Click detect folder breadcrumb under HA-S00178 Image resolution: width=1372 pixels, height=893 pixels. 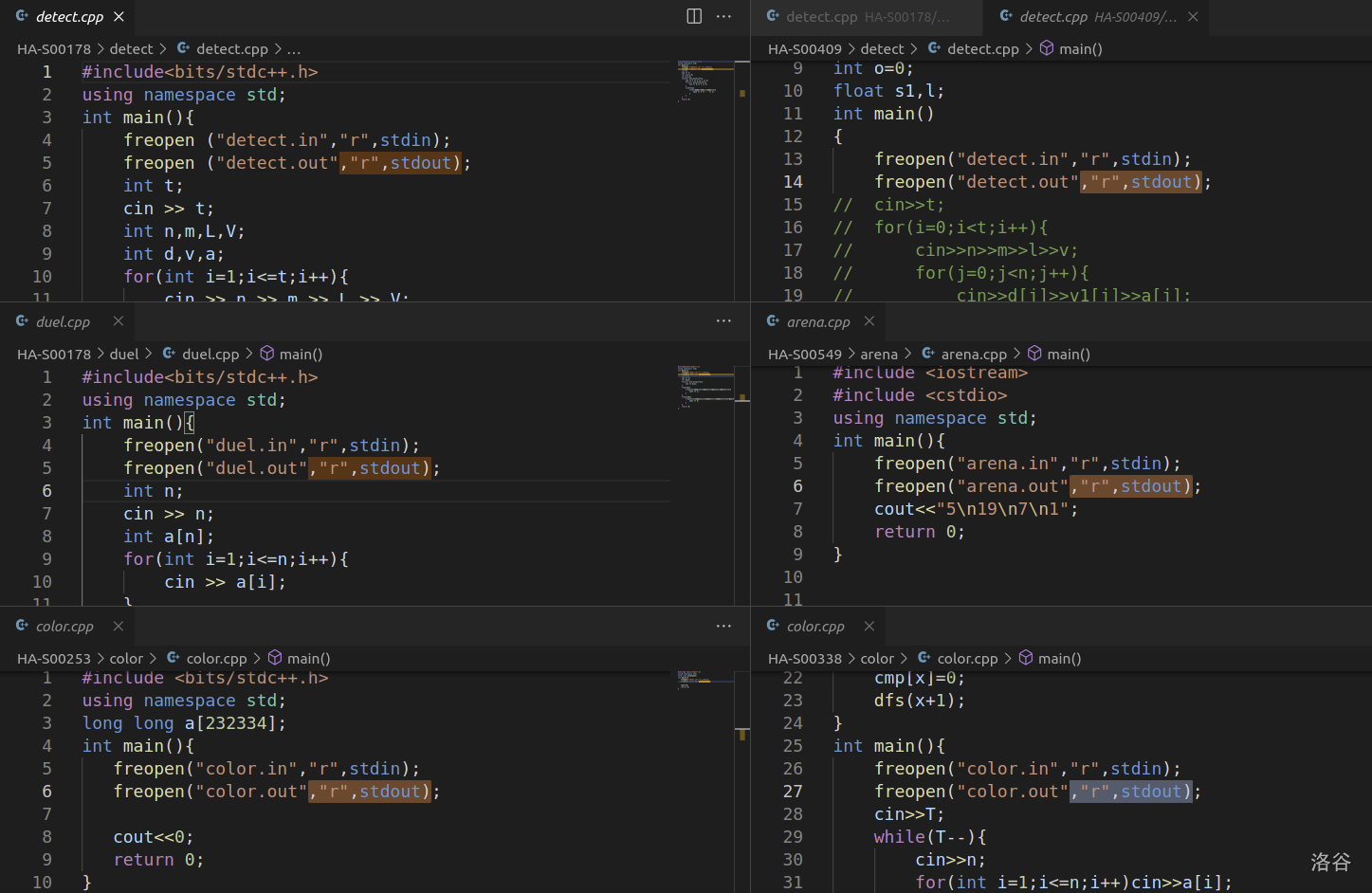(131, 49)
